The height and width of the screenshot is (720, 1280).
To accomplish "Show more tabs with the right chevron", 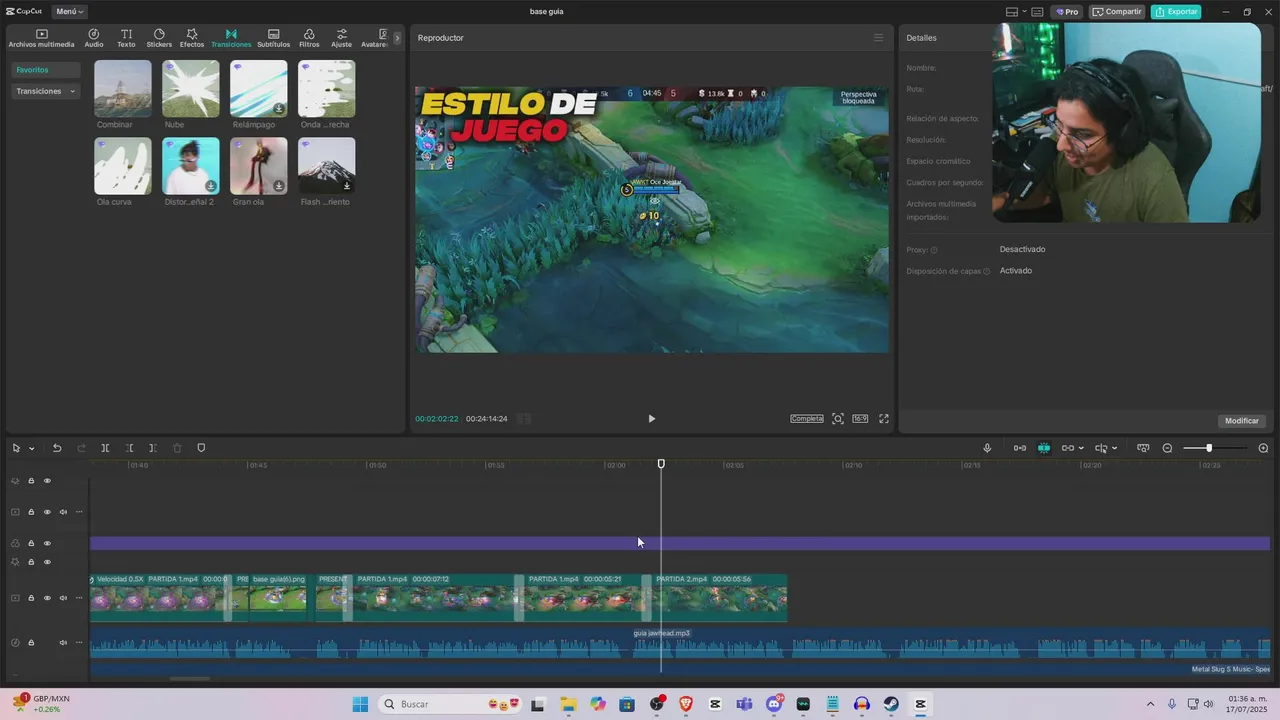I will coord(397,38).
